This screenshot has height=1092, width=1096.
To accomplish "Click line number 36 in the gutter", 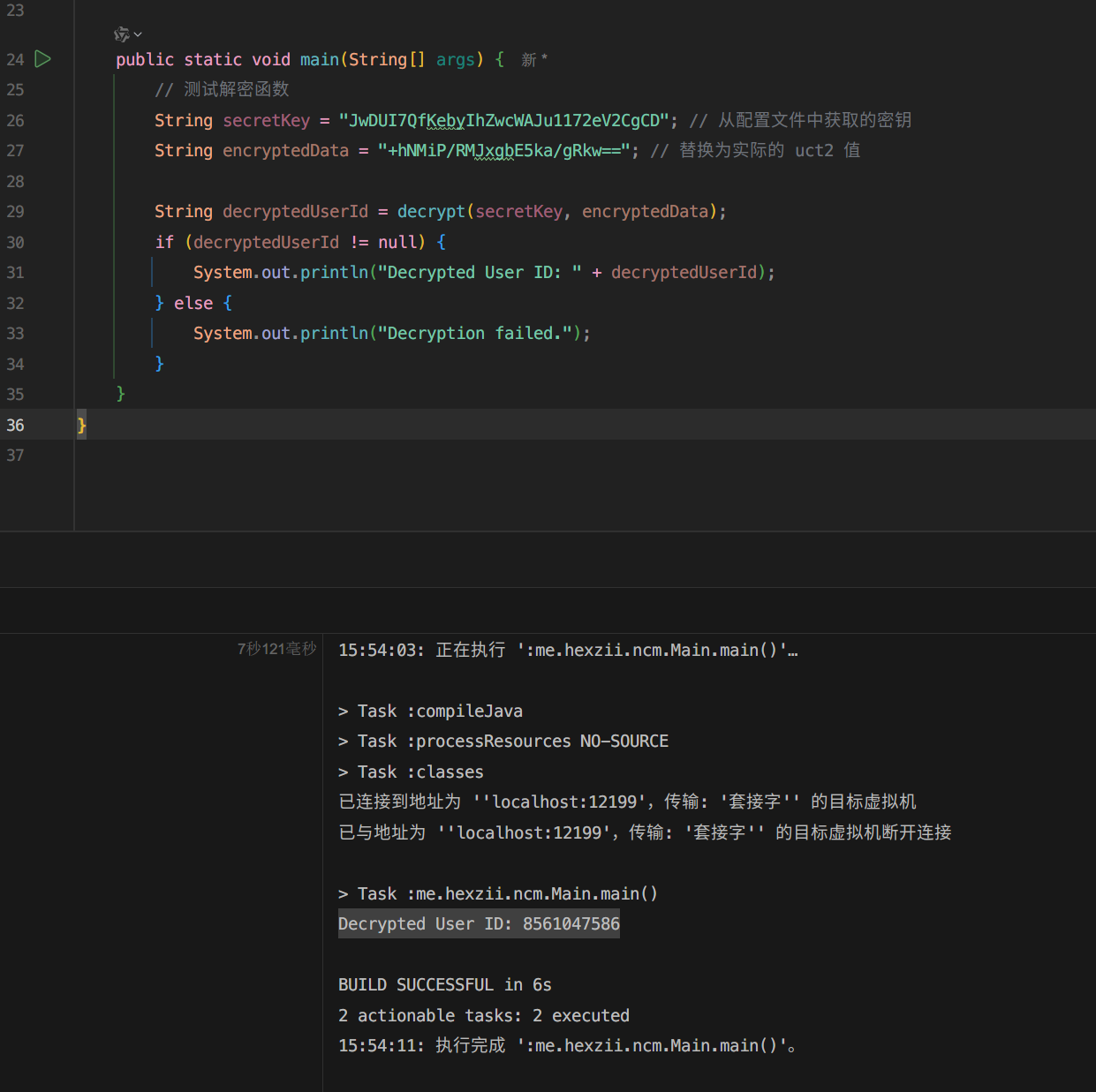I will (x=15, y=425).
